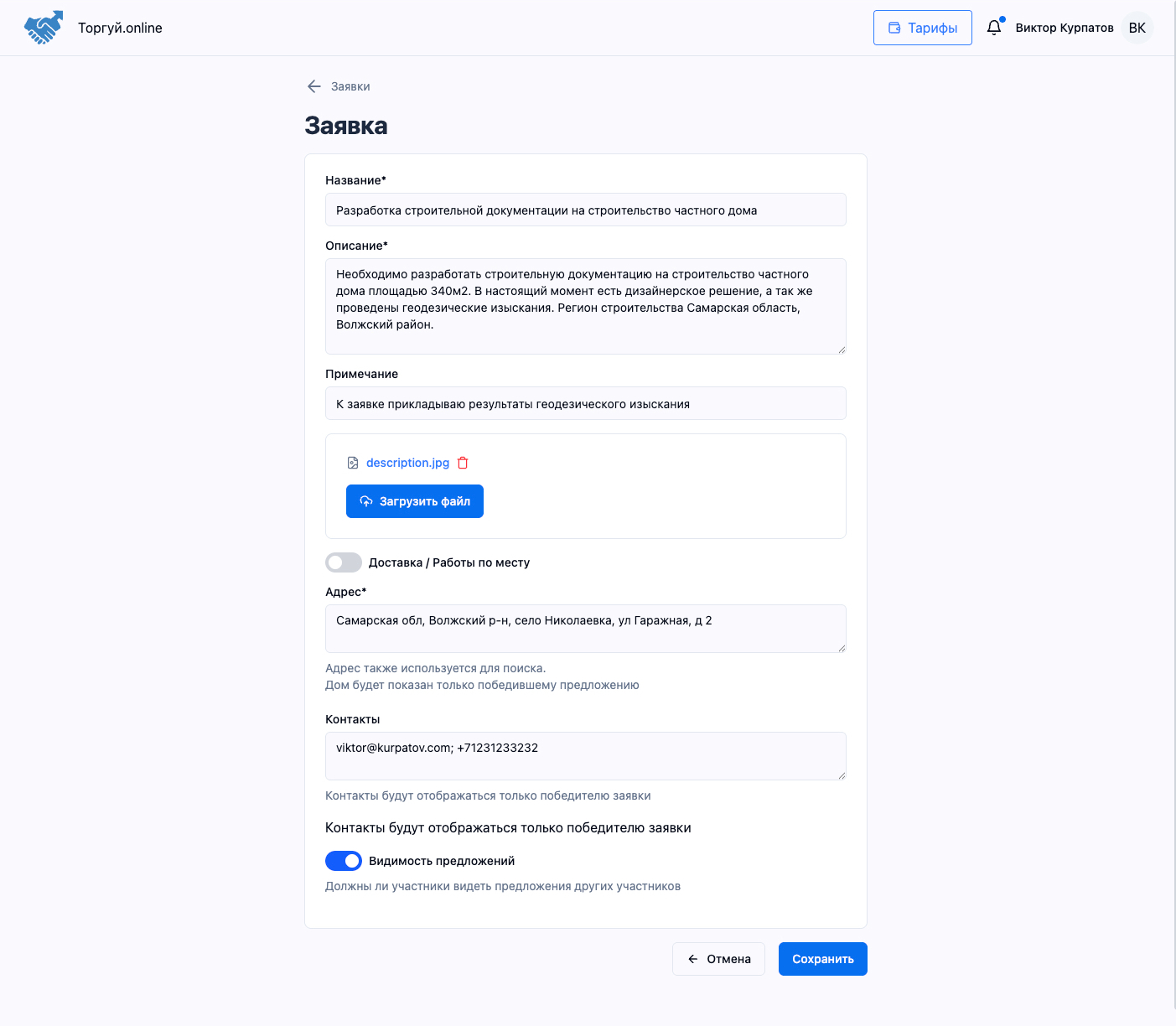Open the description.jpg attachment link
The image size is (1176, 1026).
point(407,463)
